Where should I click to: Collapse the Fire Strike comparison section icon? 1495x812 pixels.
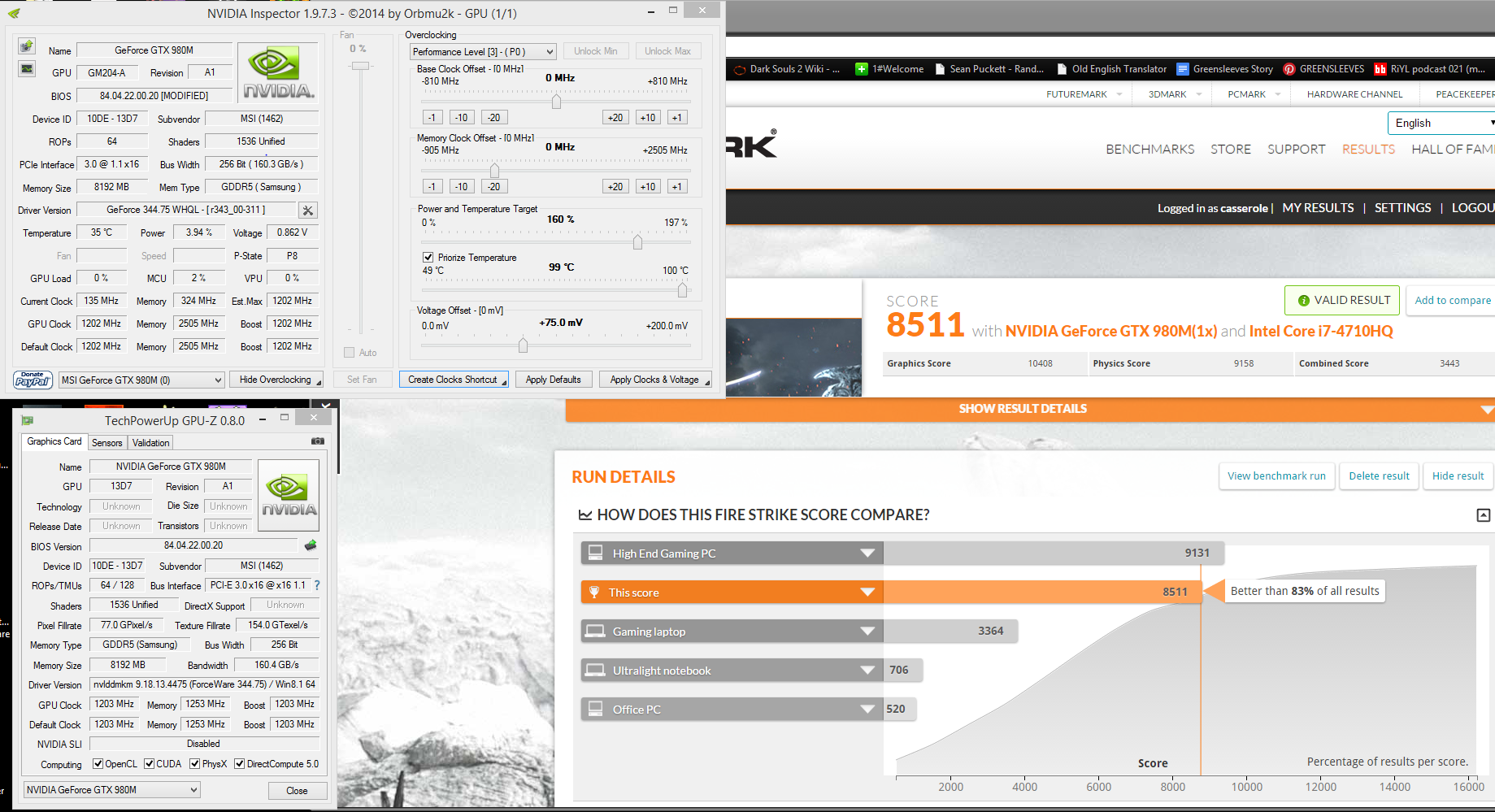[1484, 515]
